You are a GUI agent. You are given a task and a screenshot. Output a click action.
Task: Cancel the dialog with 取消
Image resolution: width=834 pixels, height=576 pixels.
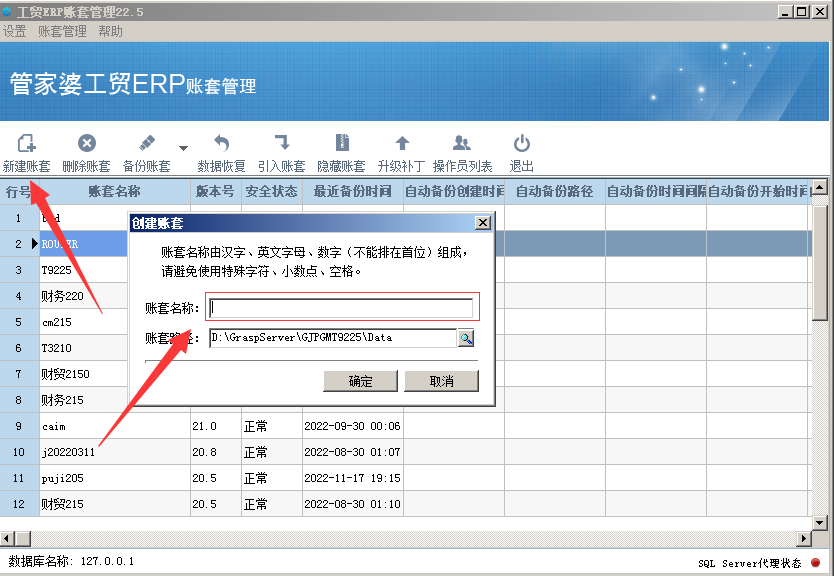[441, 381]
